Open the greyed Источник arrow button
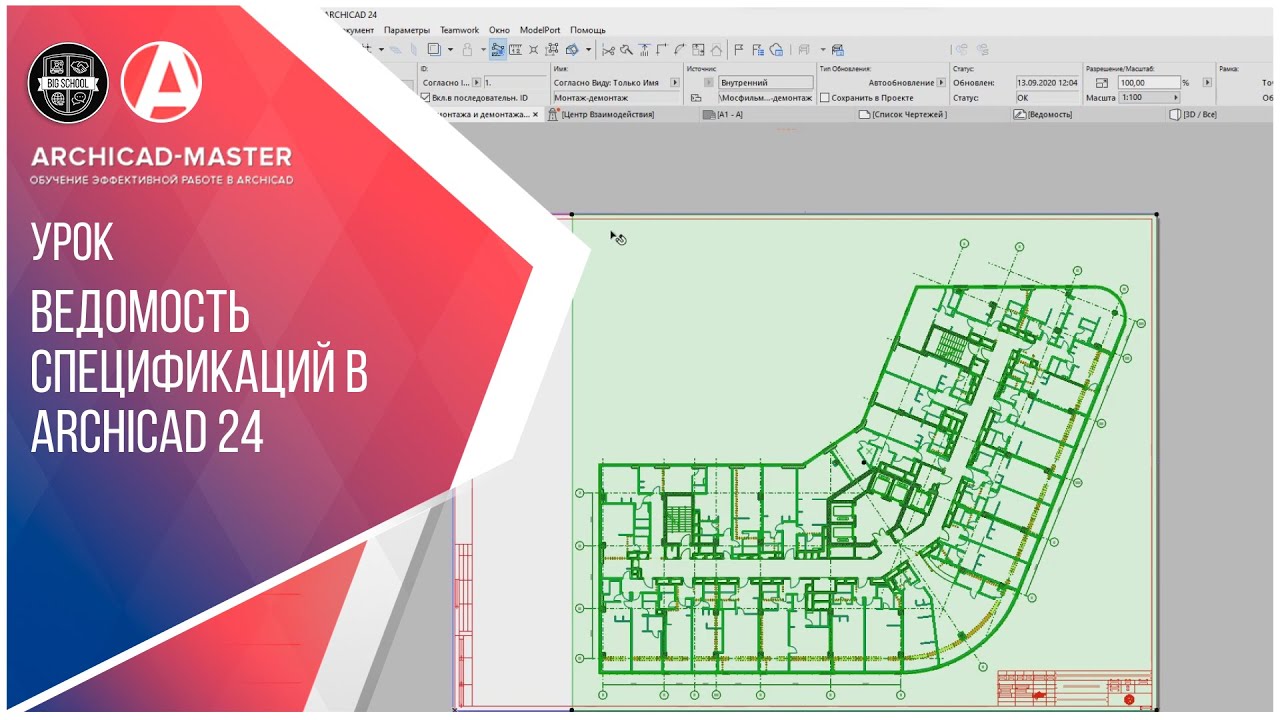This screenshot has width=1280, height=720. [x=708, y=83]
